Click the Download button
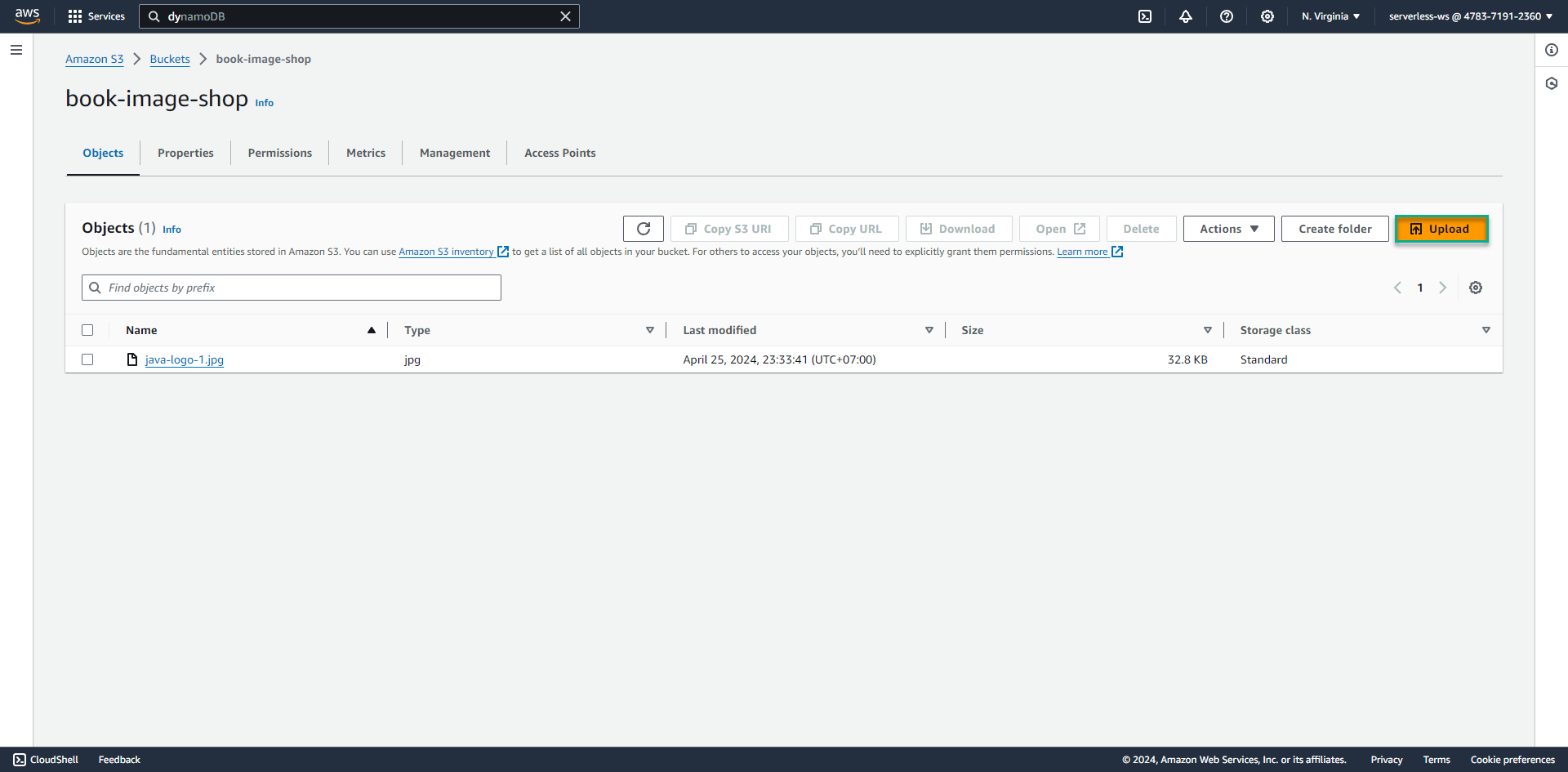The height and width of the screenshot is (772, 1568). [959, 229]
